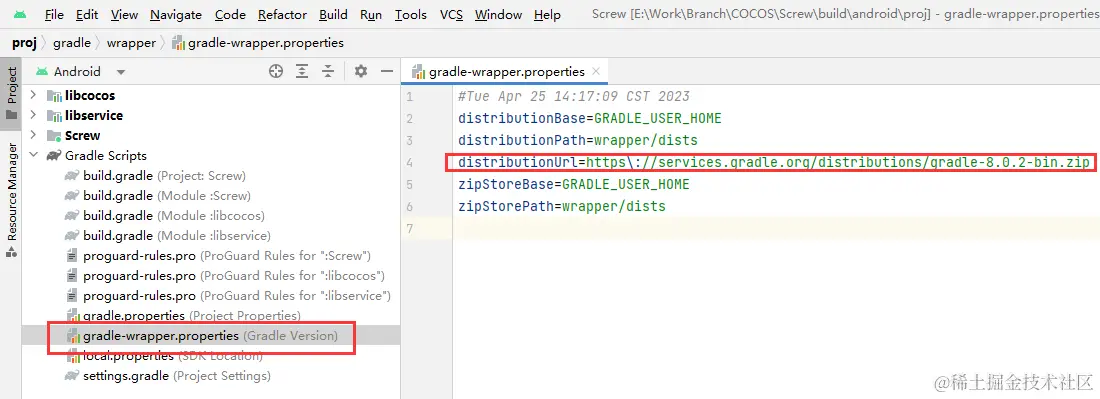Click the libcocos module icon
The width and height of the screenshot is (1100, 399).
54,95
